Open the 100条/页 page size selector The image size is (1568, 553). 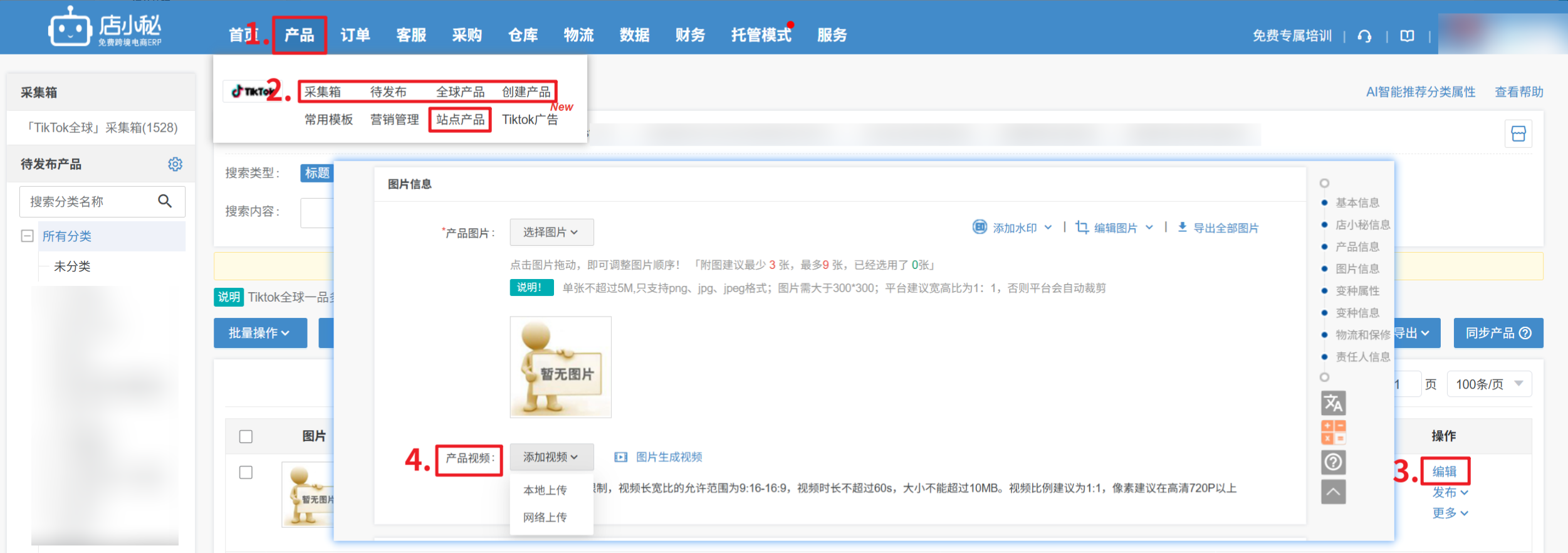(x=1489, y=384)
